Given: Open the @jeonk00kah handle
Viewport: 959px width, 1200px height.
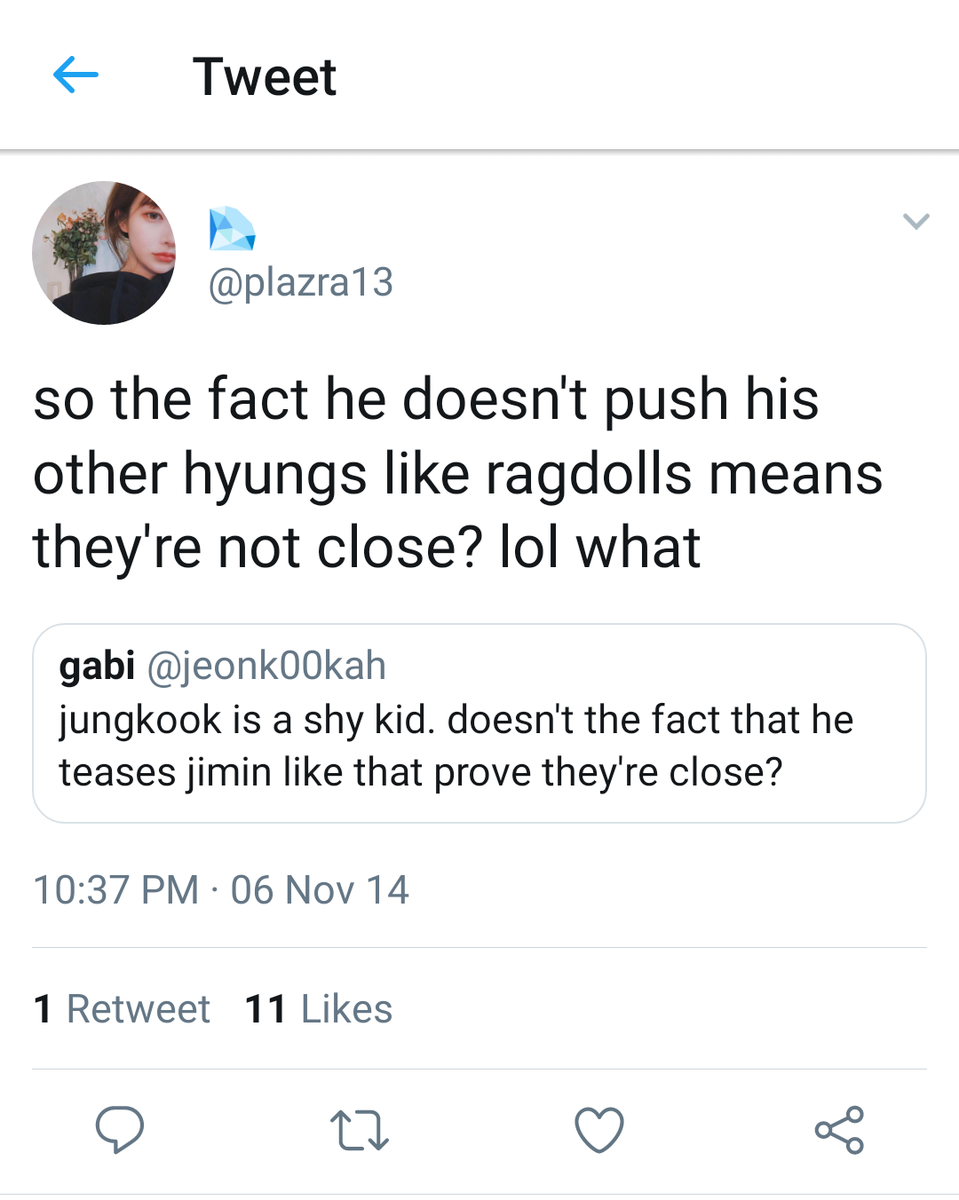Looking at the screenshot, I should 266,666.
